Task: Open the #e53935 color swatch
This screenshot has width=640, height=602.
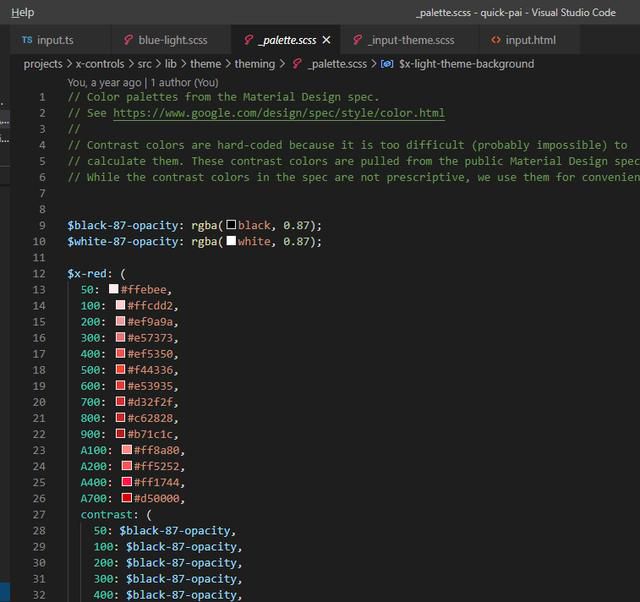Action: [120, 385]
